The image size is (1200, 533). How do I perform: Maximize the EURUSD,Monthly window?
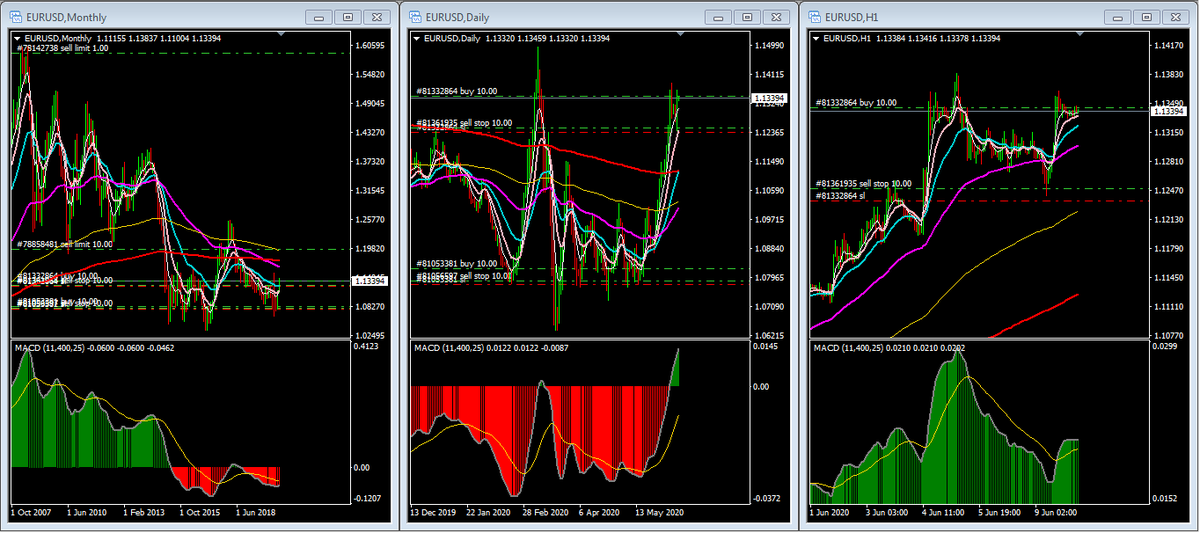[347, 17]
